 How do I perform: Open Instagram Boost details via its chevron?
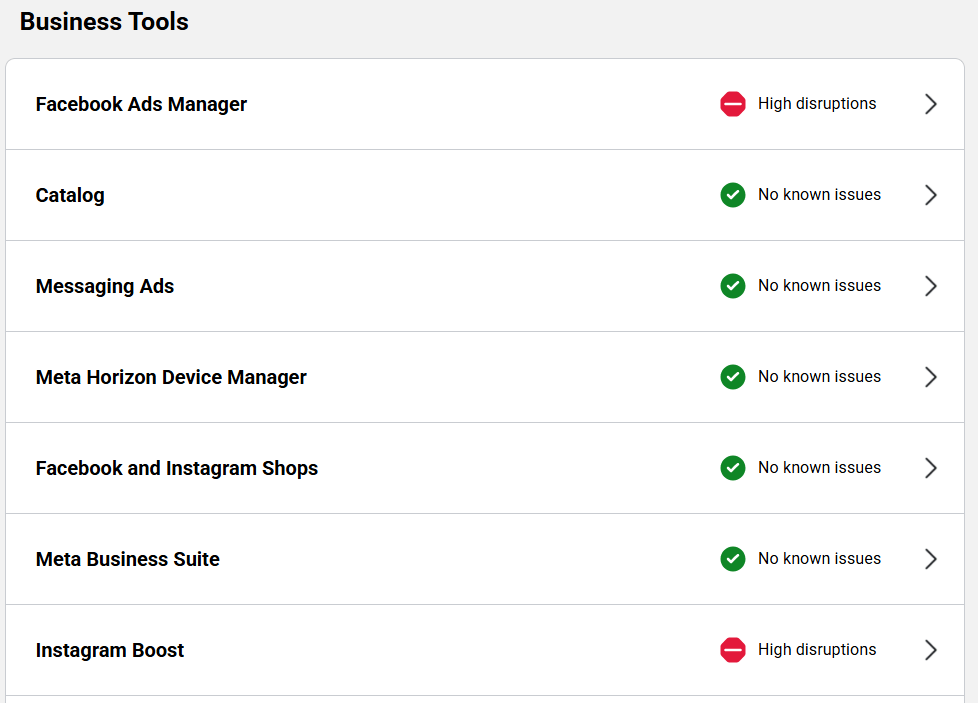tap(930, 650)
